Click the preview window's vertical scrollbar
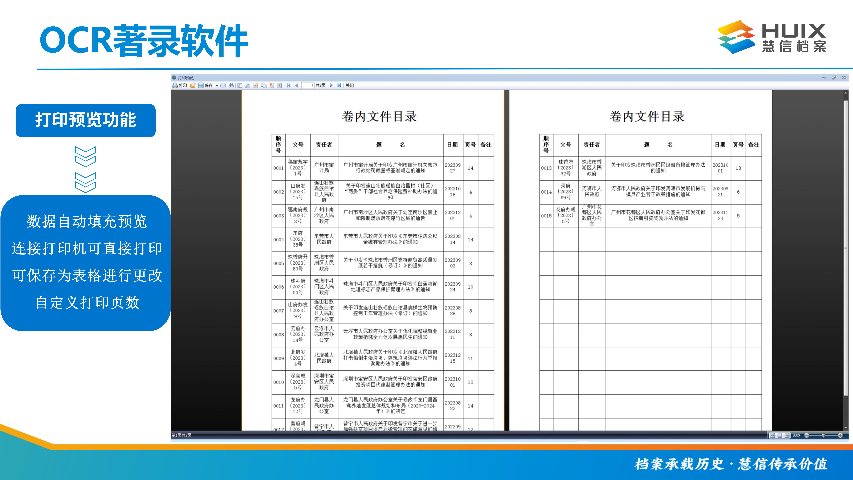This screenshot has height=480, width=853. (846, 260)
